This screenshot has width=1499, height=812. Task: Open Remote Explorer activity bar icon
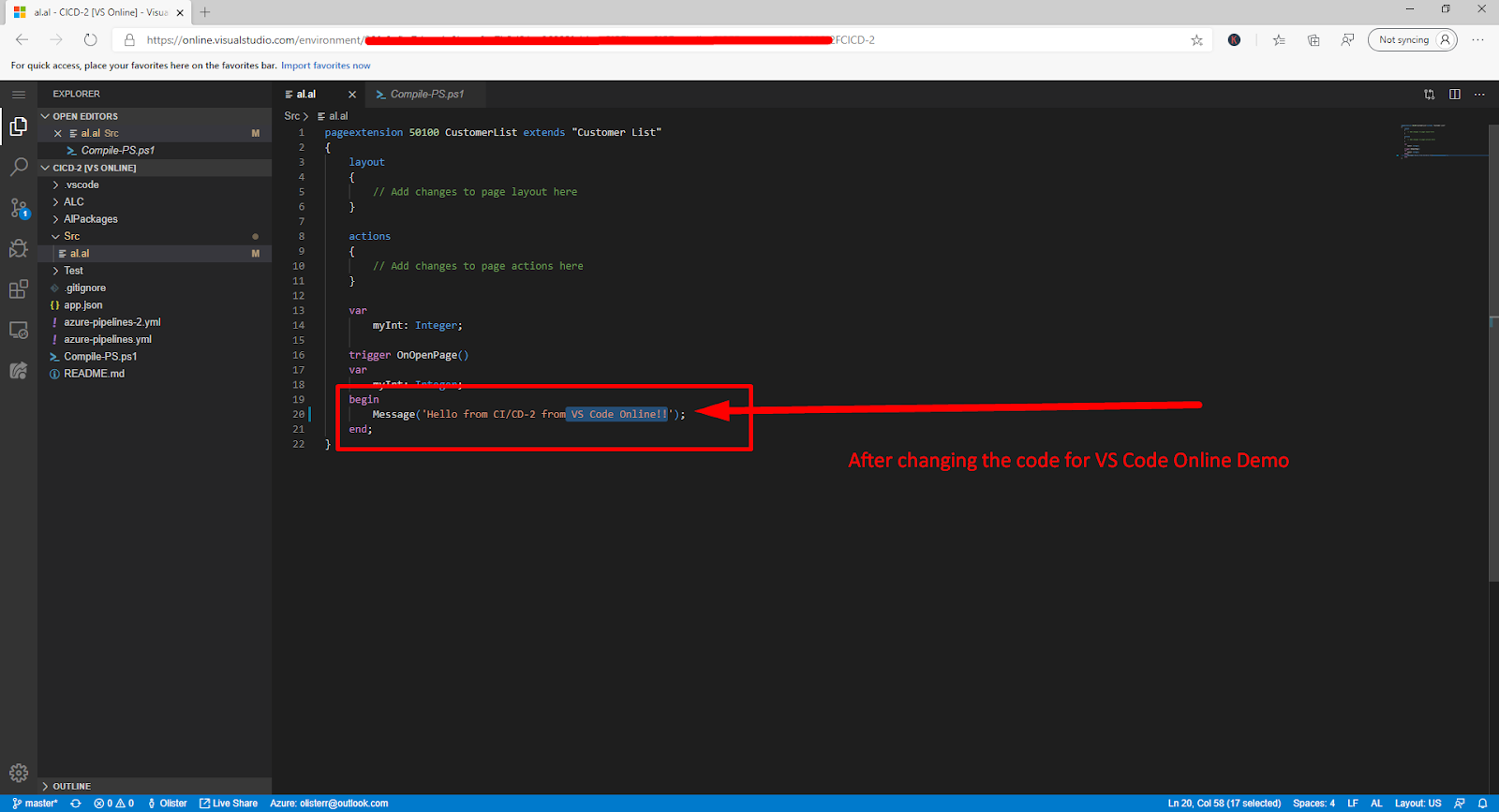19,330
